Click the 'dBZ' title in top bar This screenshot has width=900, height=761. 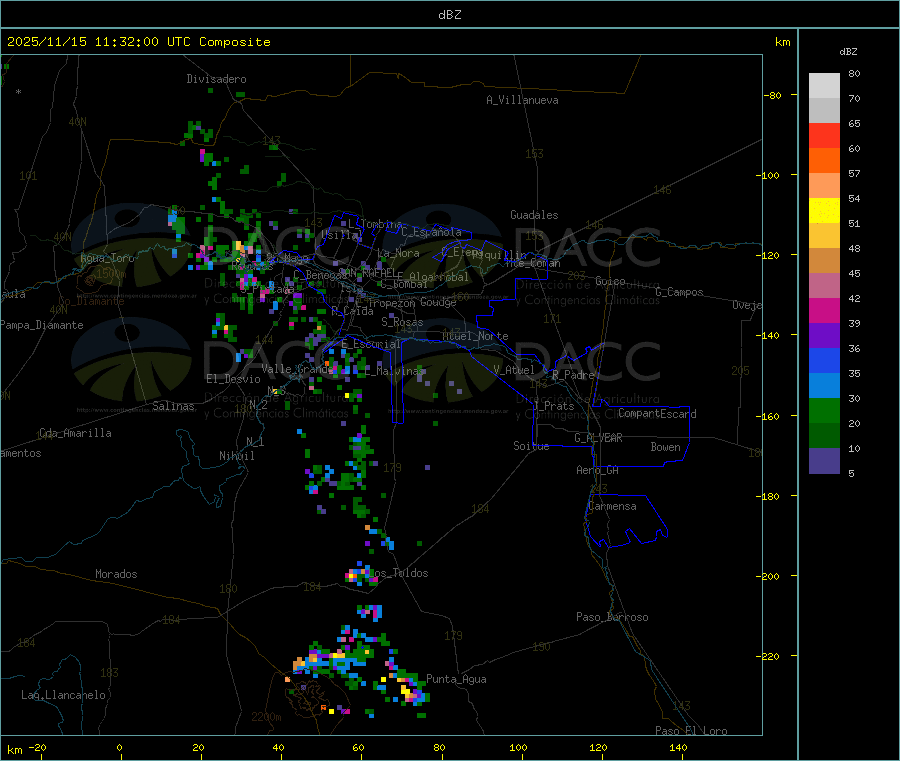pyautogui.click(x=449, y=15)
